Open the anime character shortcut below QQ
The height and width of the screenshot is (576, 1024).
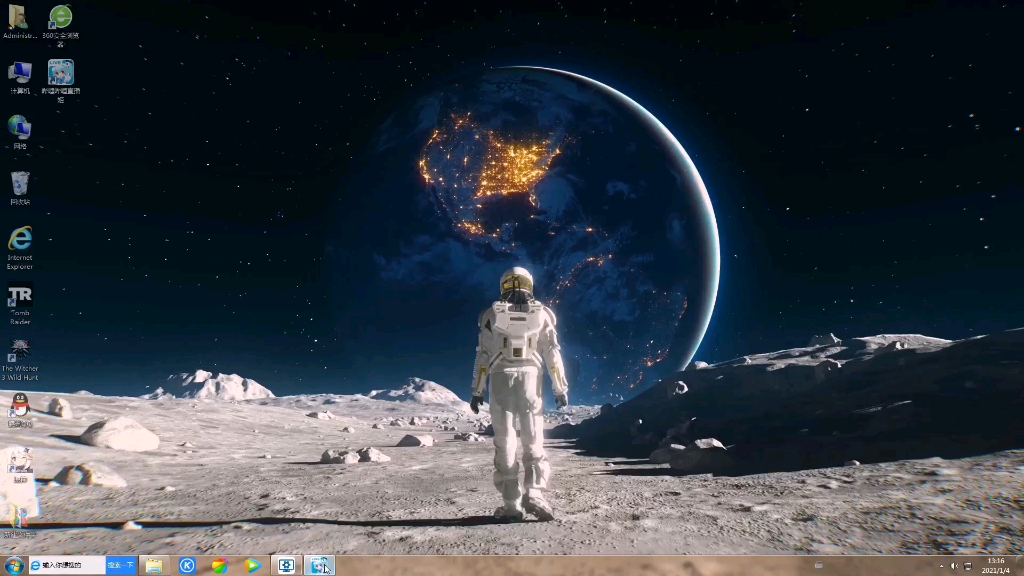click(x=20, y=465)
